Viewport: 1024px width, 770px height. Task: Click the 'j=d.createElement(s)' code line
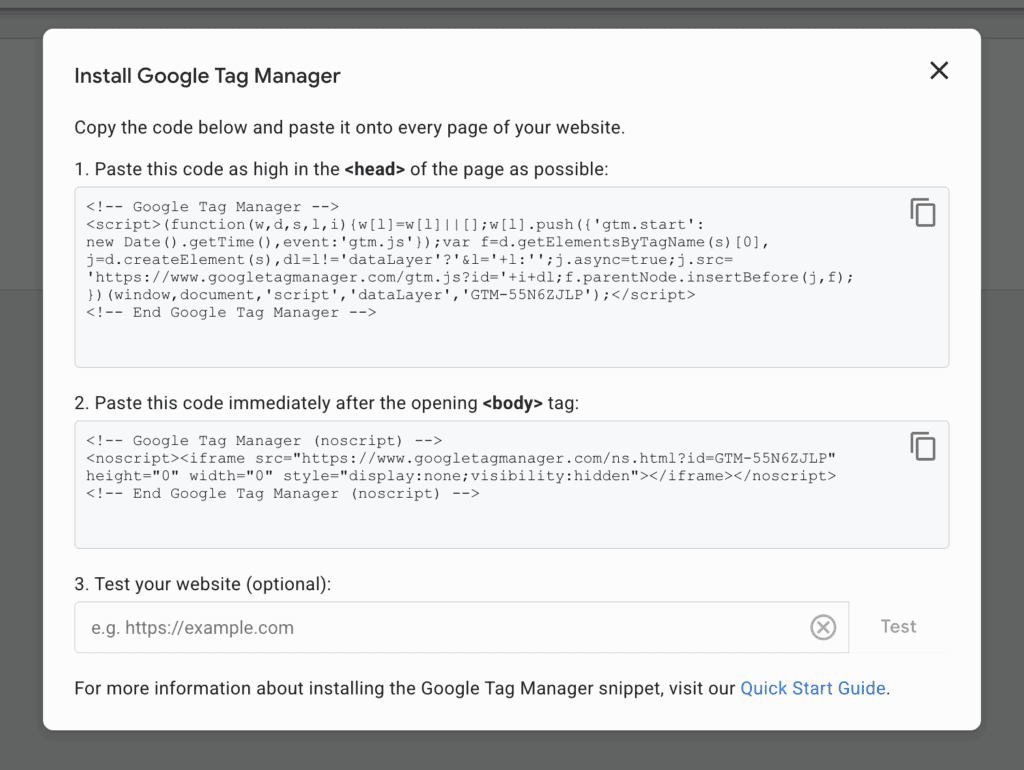pyautogui.click(x=409, y=259)
